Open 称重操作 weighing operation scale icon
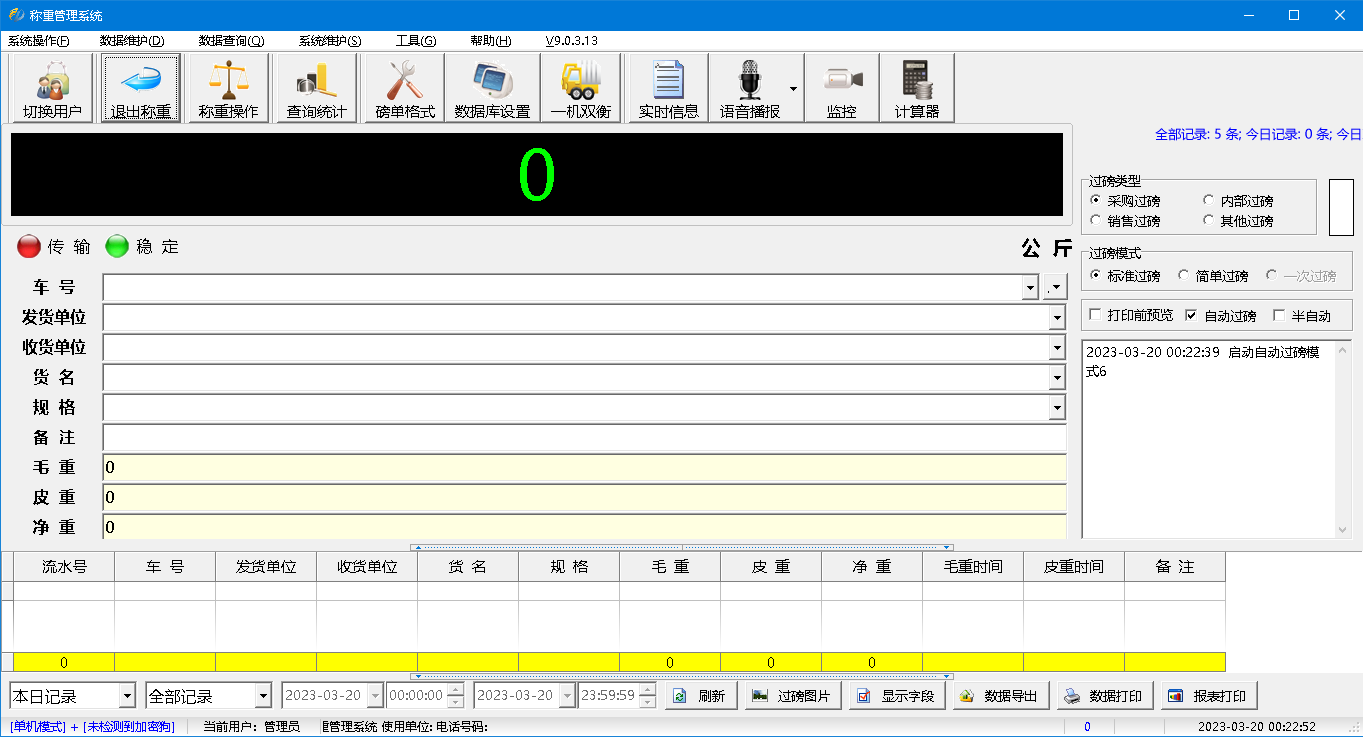 pos(229,88)
